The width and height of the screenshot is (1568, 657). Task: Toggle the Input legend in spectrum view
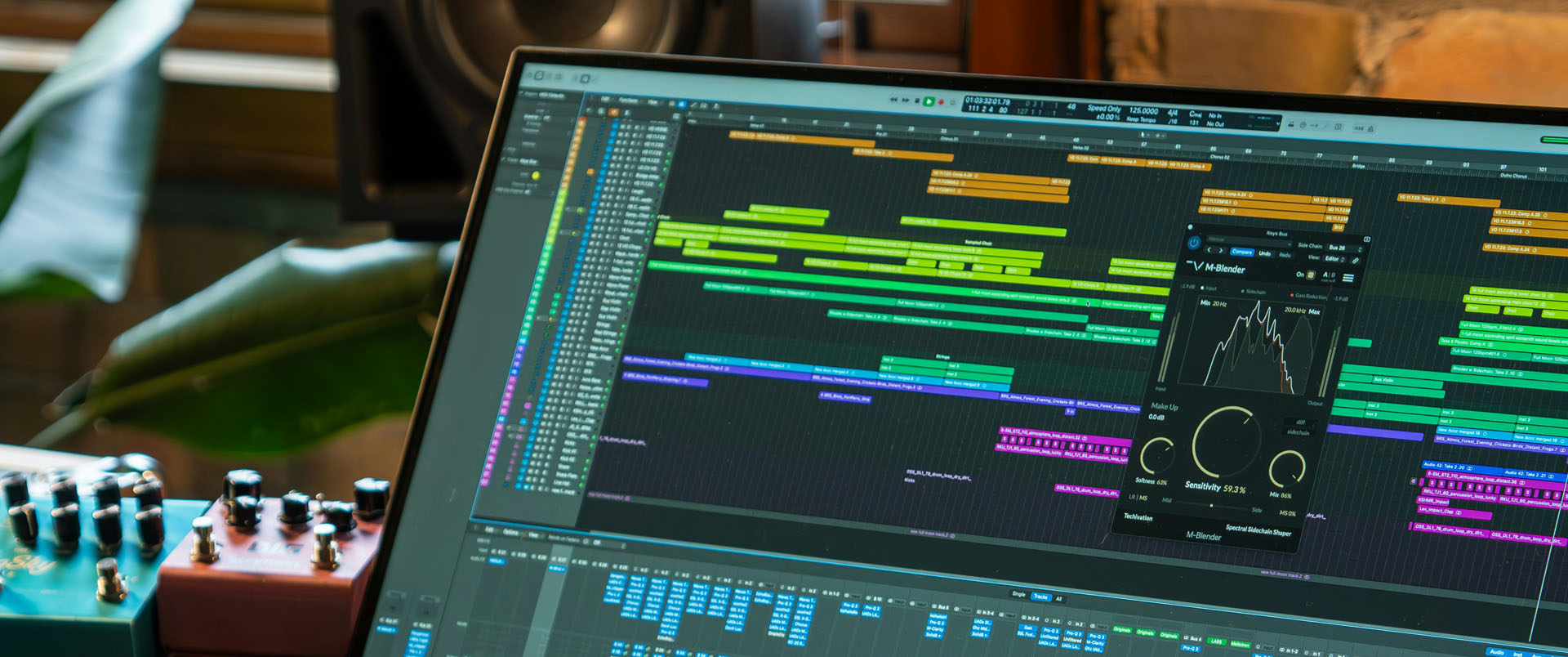(x=1209, y=288)
